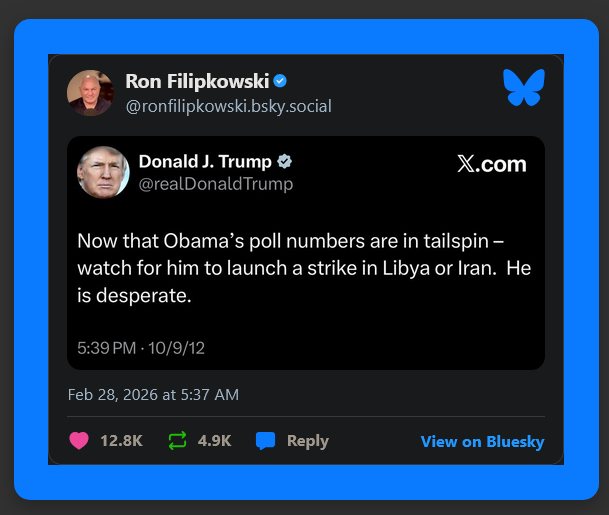Open the @ronfilipkowski.bsky.social handle

pos(228,105)
